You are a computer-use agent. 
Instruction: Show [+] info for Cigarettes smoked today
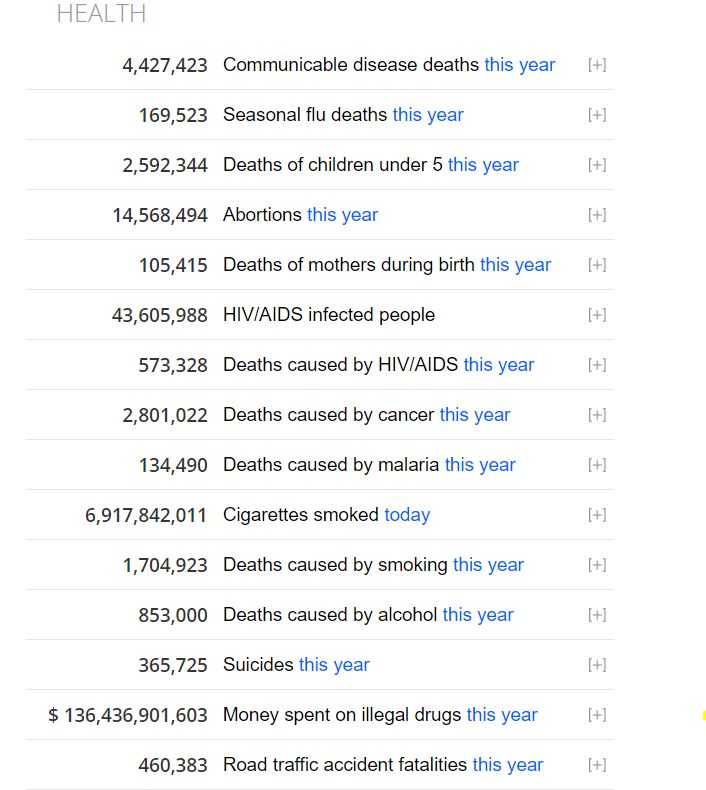tap(597, 515)
